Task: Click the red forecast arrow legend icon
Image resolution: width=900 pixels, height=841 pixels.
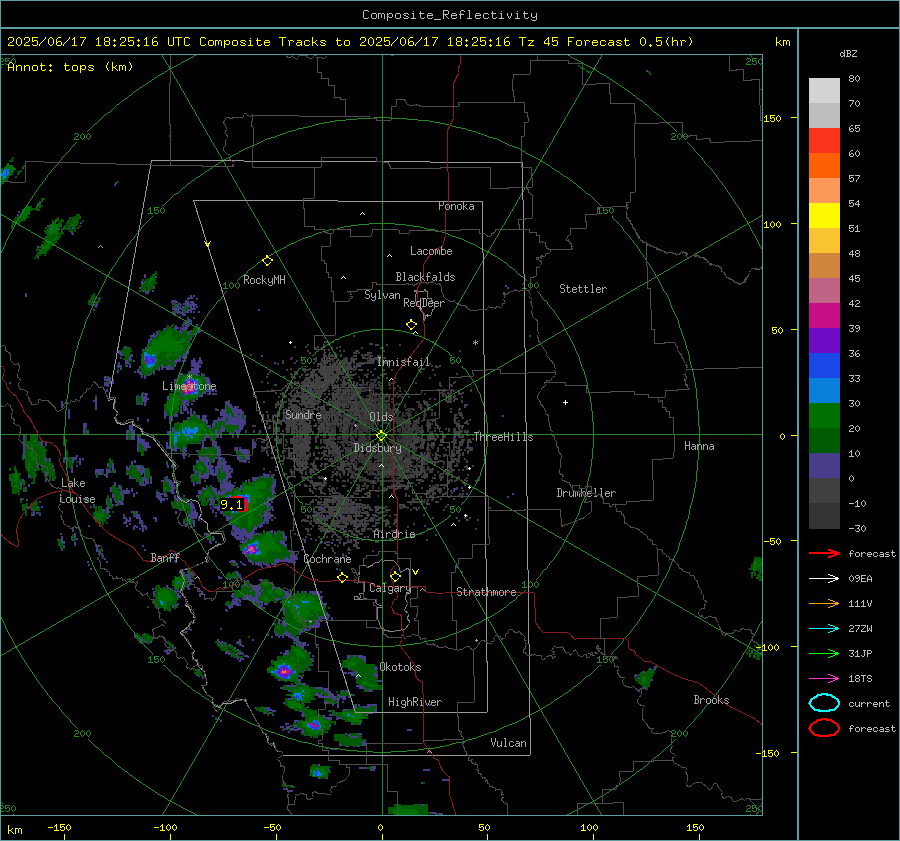Action: (x=824, y=553)
